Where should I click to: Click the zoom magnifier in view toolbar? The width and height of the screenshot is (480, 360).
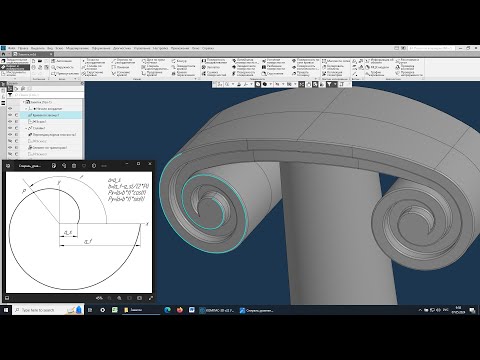227,85
